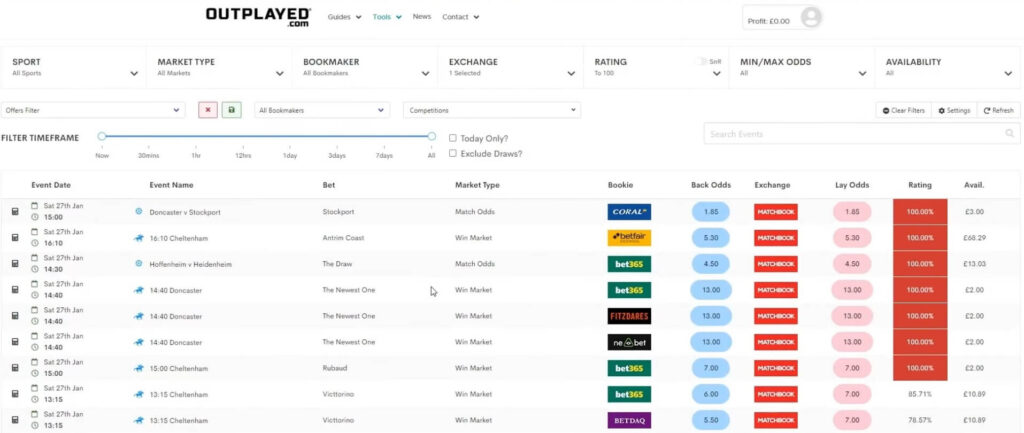Click the 100.00% rating for Rubaud row

pyautogui.click(x=920, y=368)
